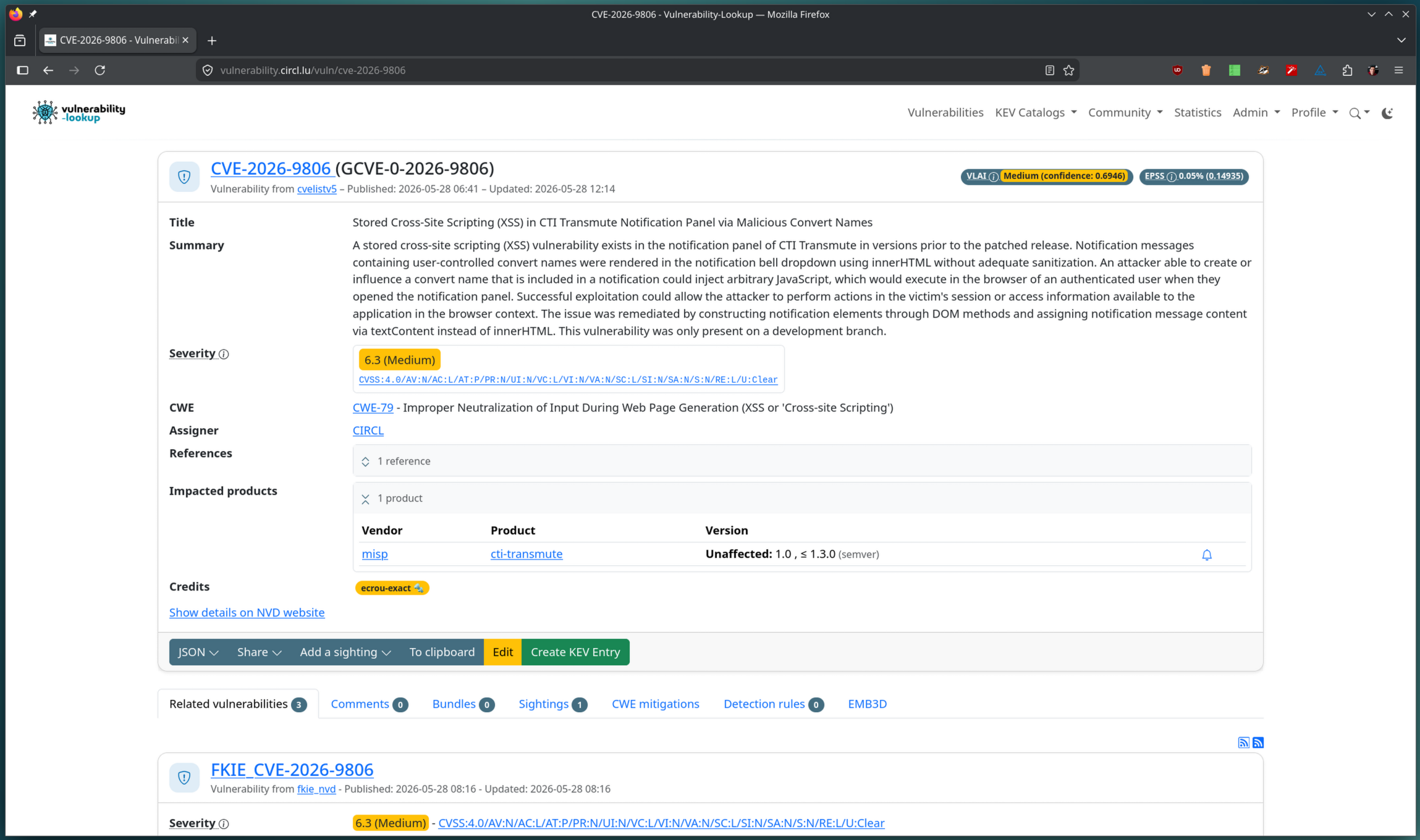
Task: Open the cvelistv5 source link
Action: (316, 189)
